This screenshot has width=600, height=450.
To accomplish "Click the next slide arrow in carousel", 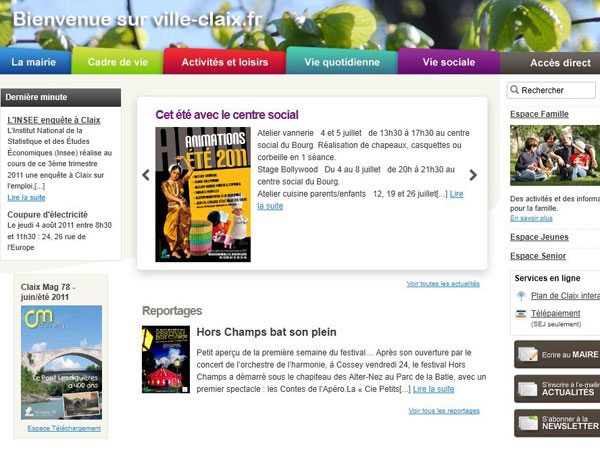I will (473, 175).
